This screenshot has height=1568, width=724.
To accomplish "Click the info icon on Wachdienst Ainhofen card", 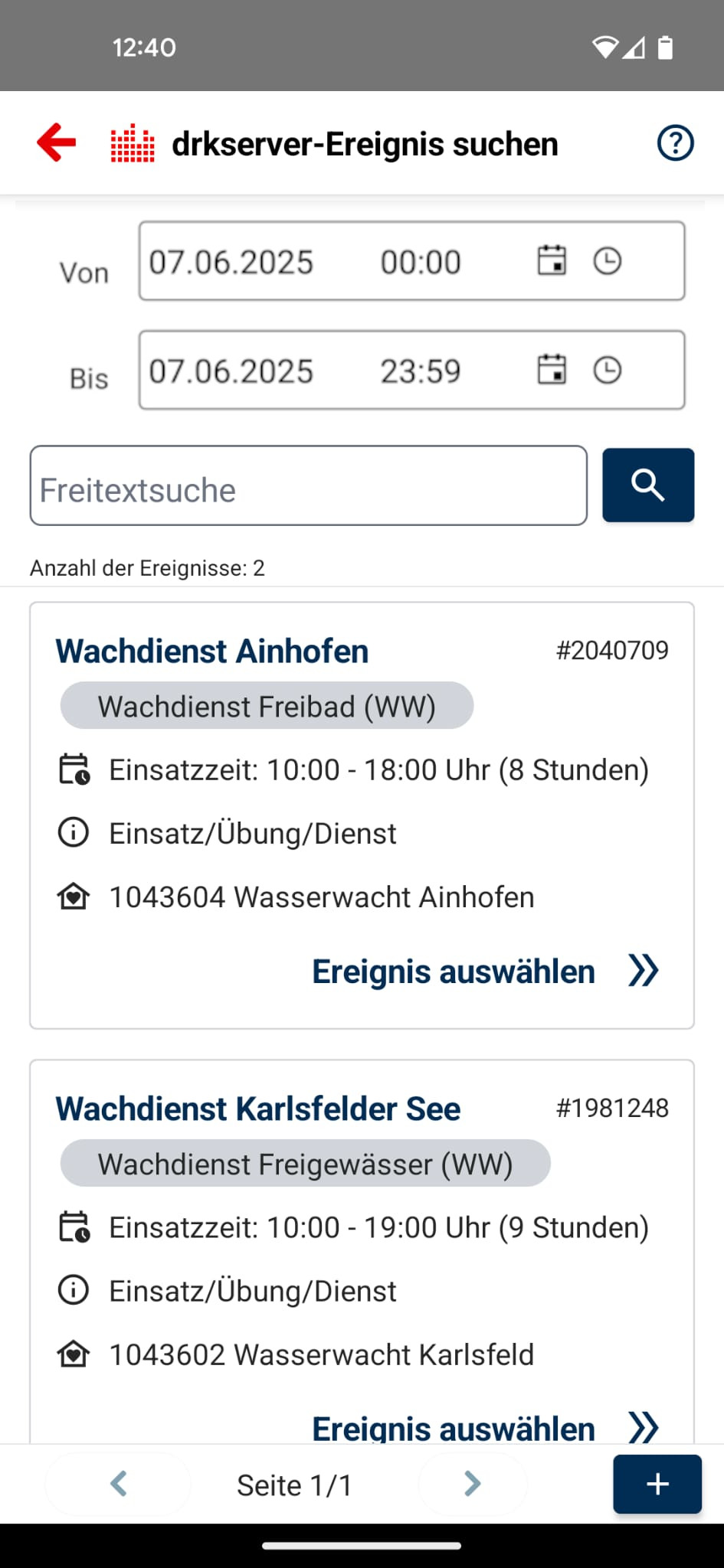I will coord(73,833).
